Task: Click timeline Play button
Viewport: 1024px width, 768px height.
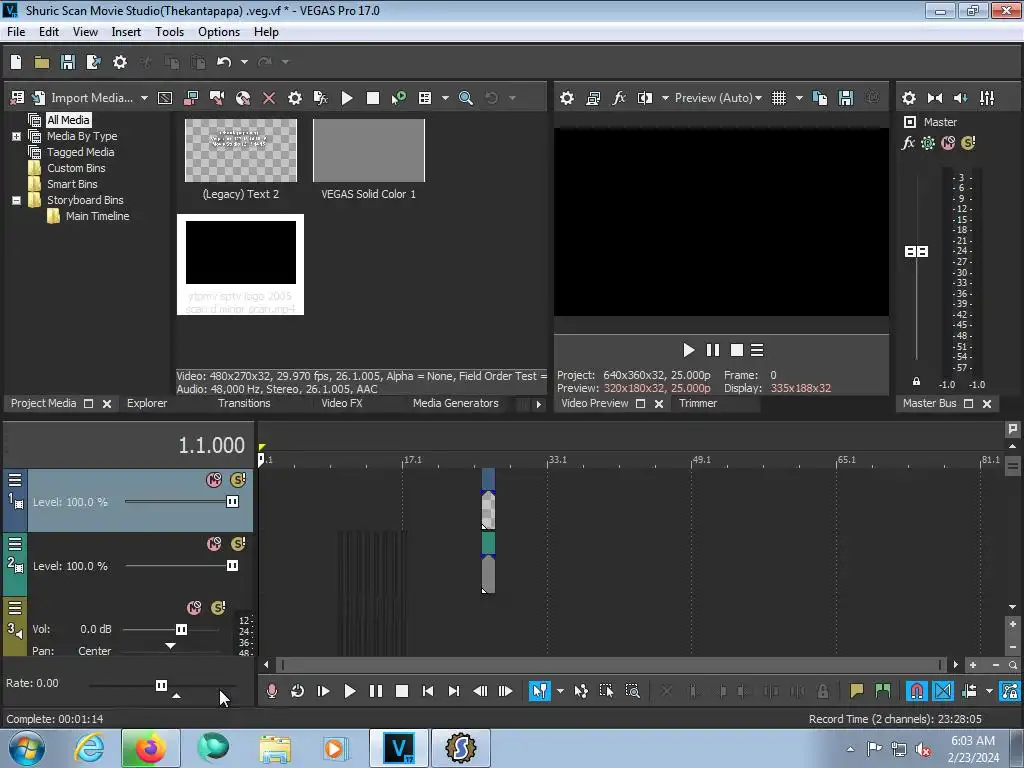Action: tap(349, 691)
